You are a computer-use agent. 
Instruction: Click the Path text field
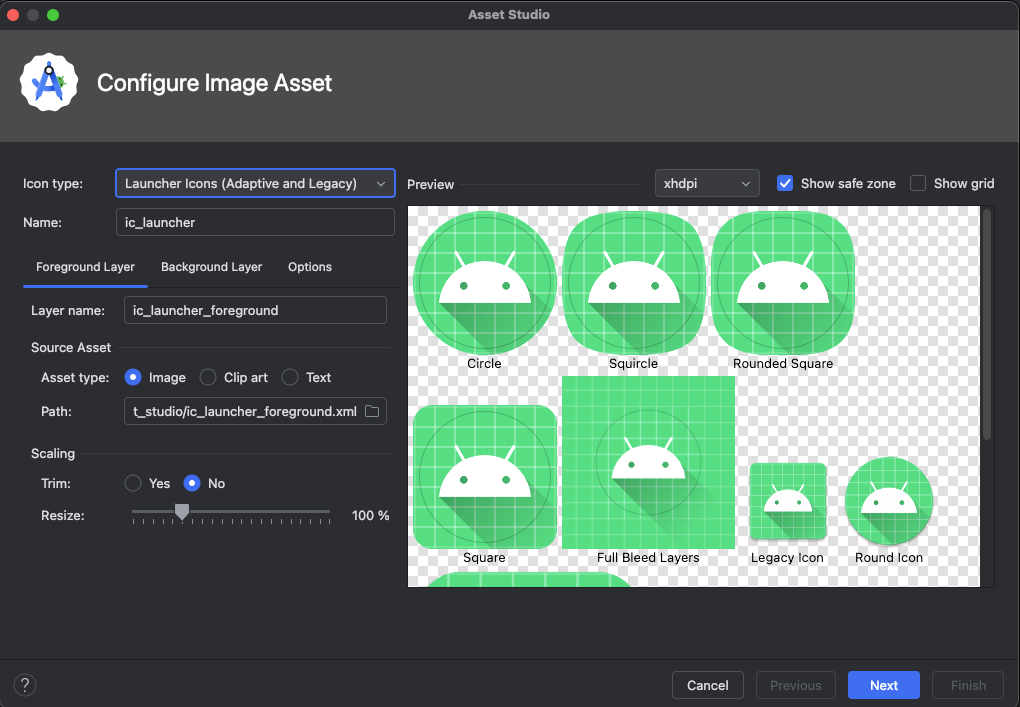pos(255,411)
